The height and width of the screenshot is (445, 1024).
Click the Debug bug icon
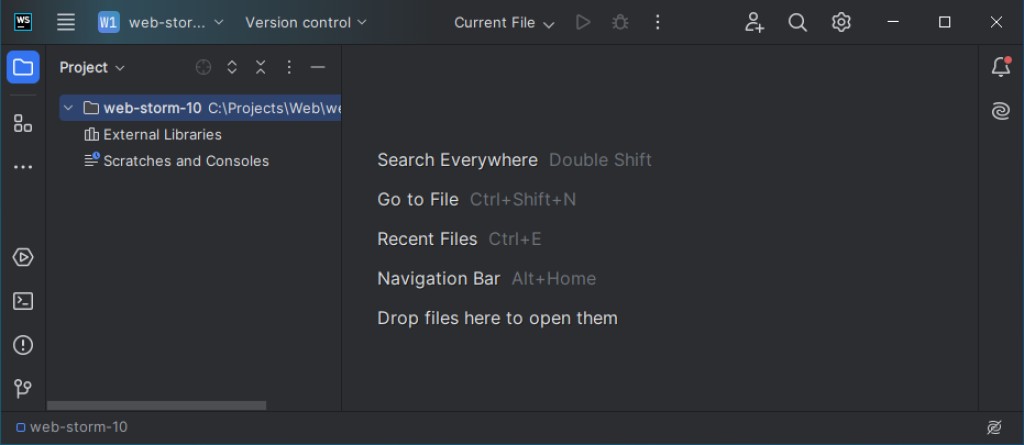pyautogui.click(x=620, y=22)
